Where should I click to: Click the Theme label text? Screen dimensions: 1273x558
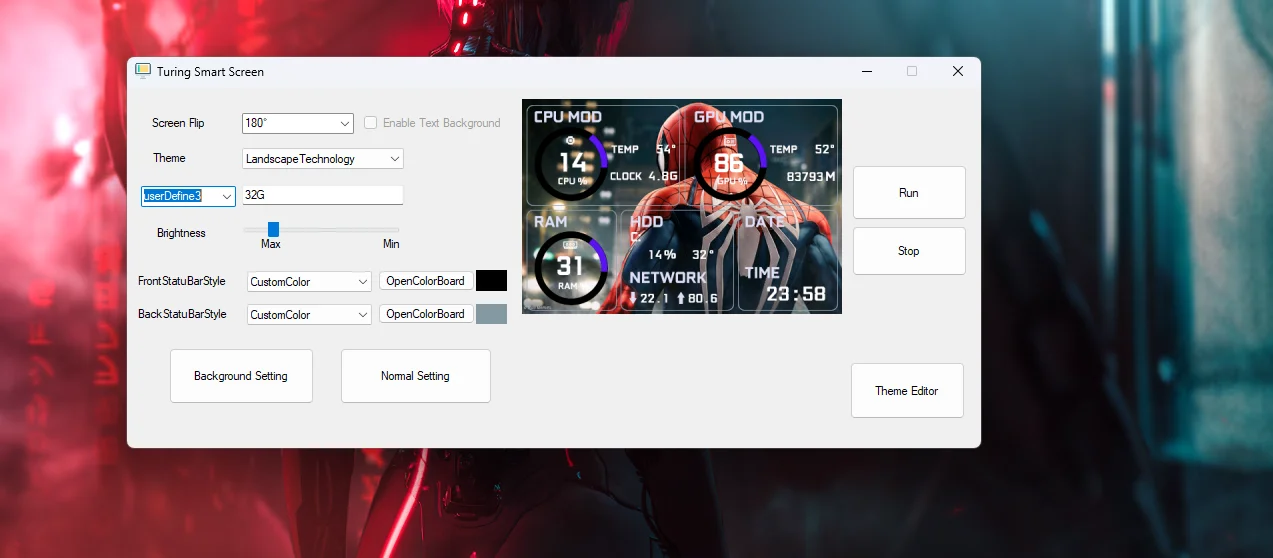169,158
